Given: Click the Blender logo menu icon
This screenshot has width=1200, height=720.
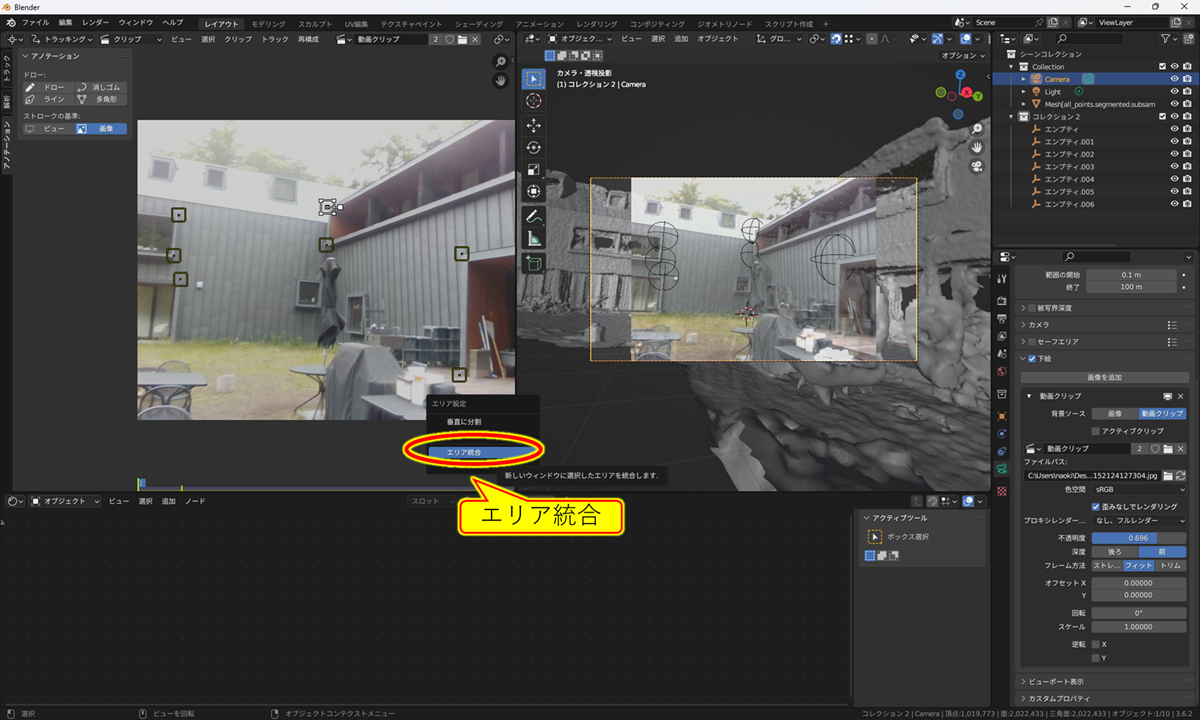Looking at the screenshot, I should point(11,22).
